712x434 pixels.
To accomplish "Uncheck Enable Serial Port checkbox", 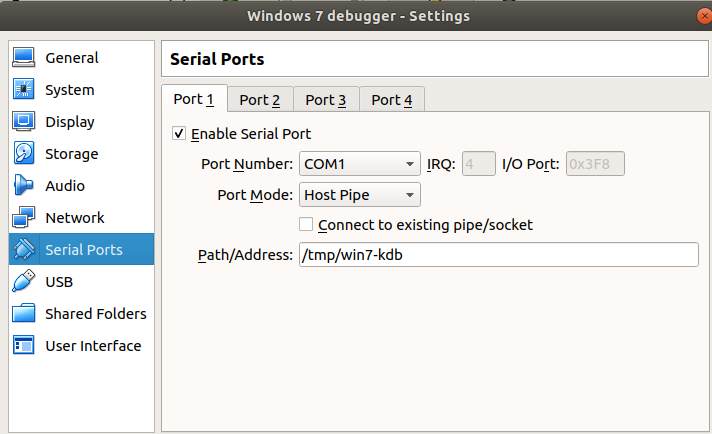I will click(x=179, y=133).
